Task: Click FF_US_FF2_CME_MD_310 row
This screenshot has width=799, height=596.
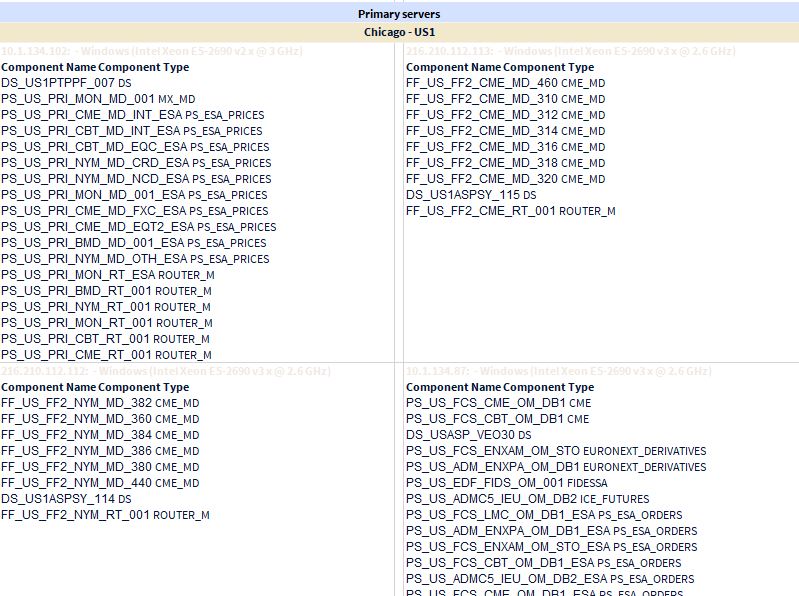Action: 505,99
